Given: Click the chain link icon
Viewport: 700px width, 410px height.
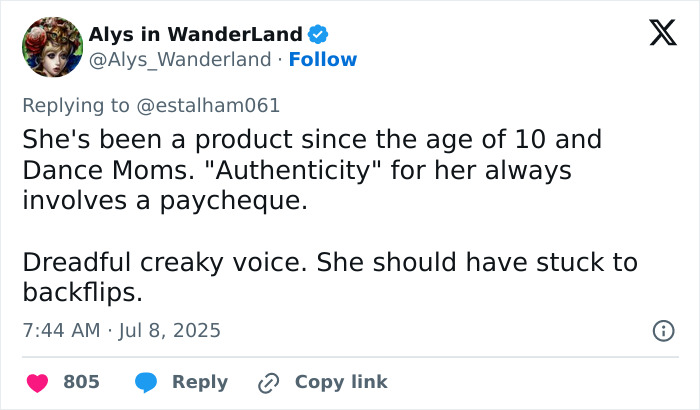Looking at the screenshot, I should (x=268, y=382).
